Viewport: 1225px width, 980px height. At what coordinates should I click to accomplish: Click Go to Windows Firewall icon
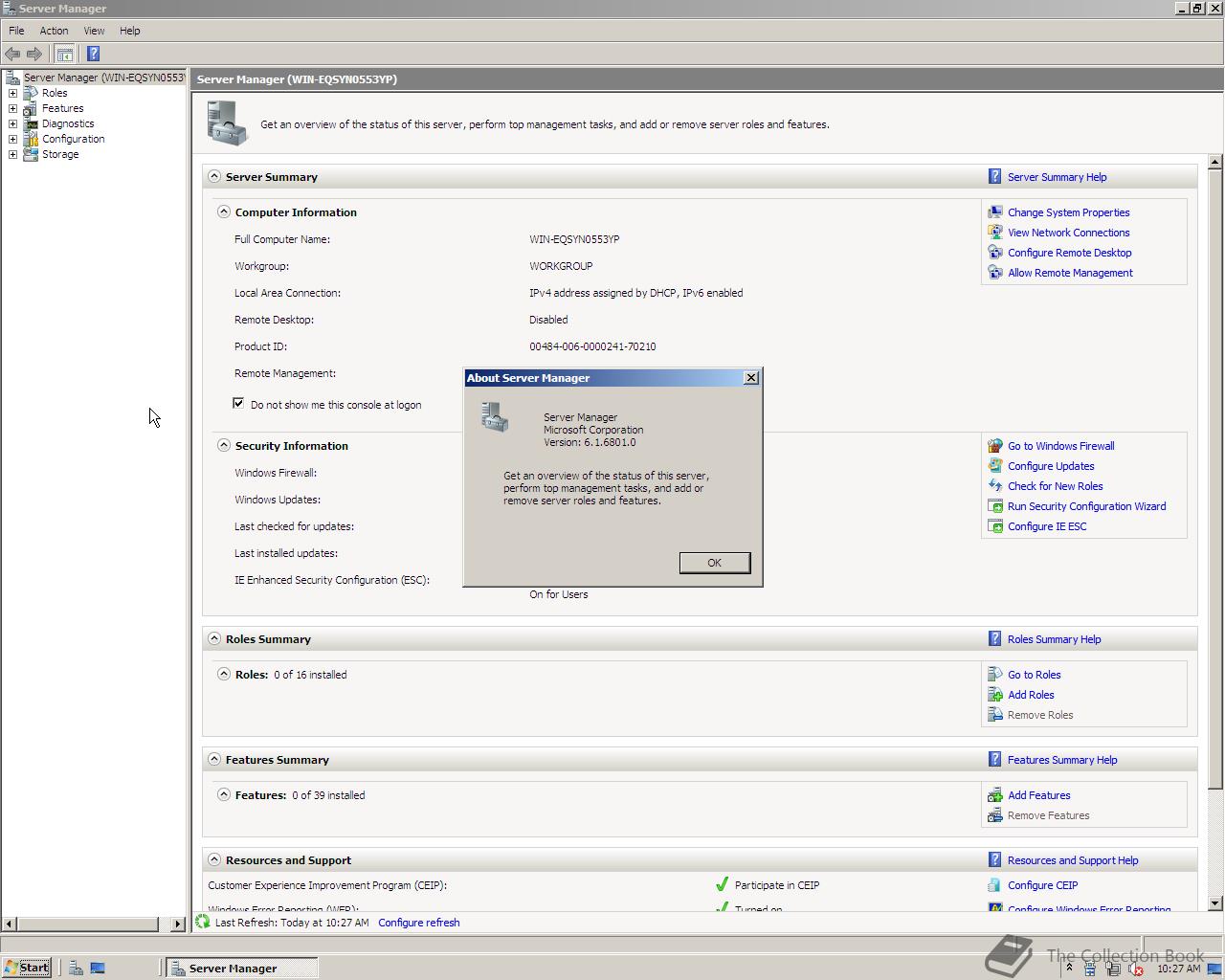pos(995,446)
